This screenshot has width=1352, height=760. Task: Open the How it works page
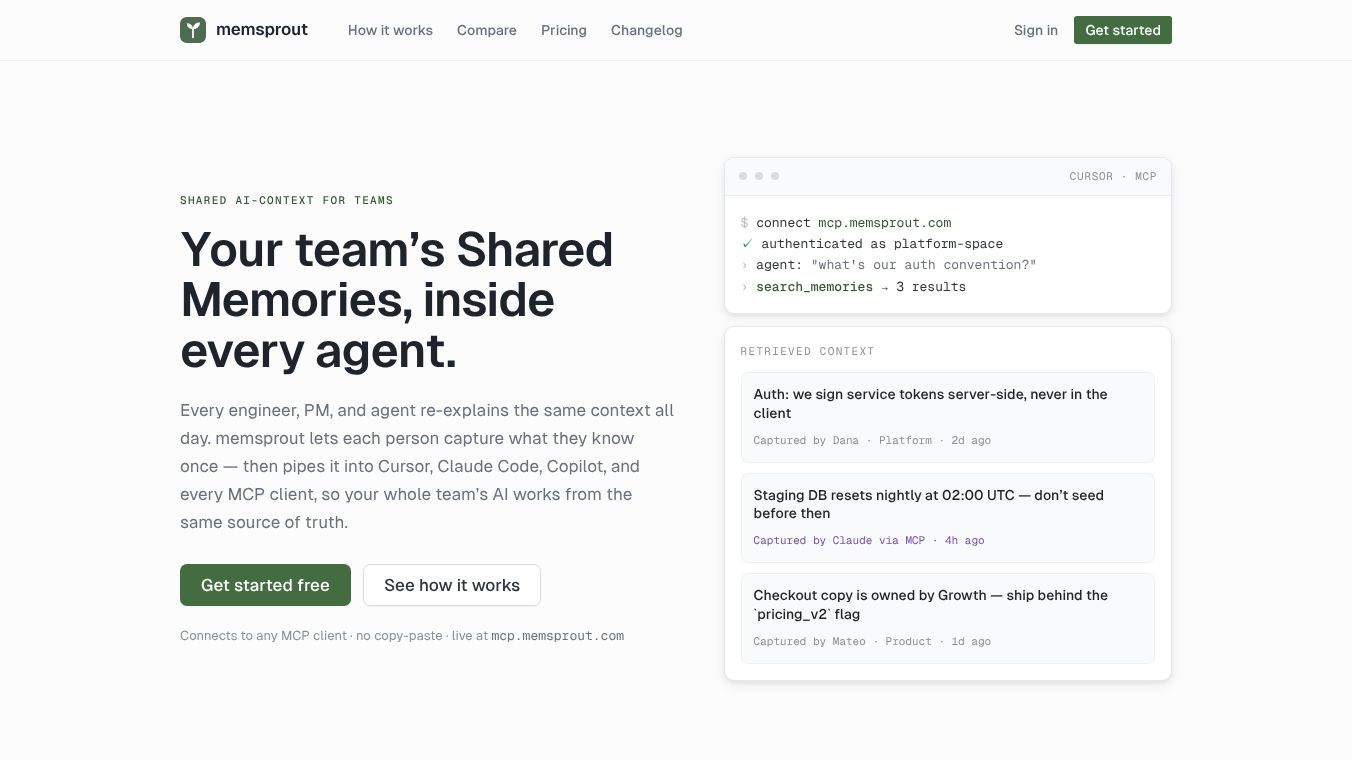pos(390,30)
